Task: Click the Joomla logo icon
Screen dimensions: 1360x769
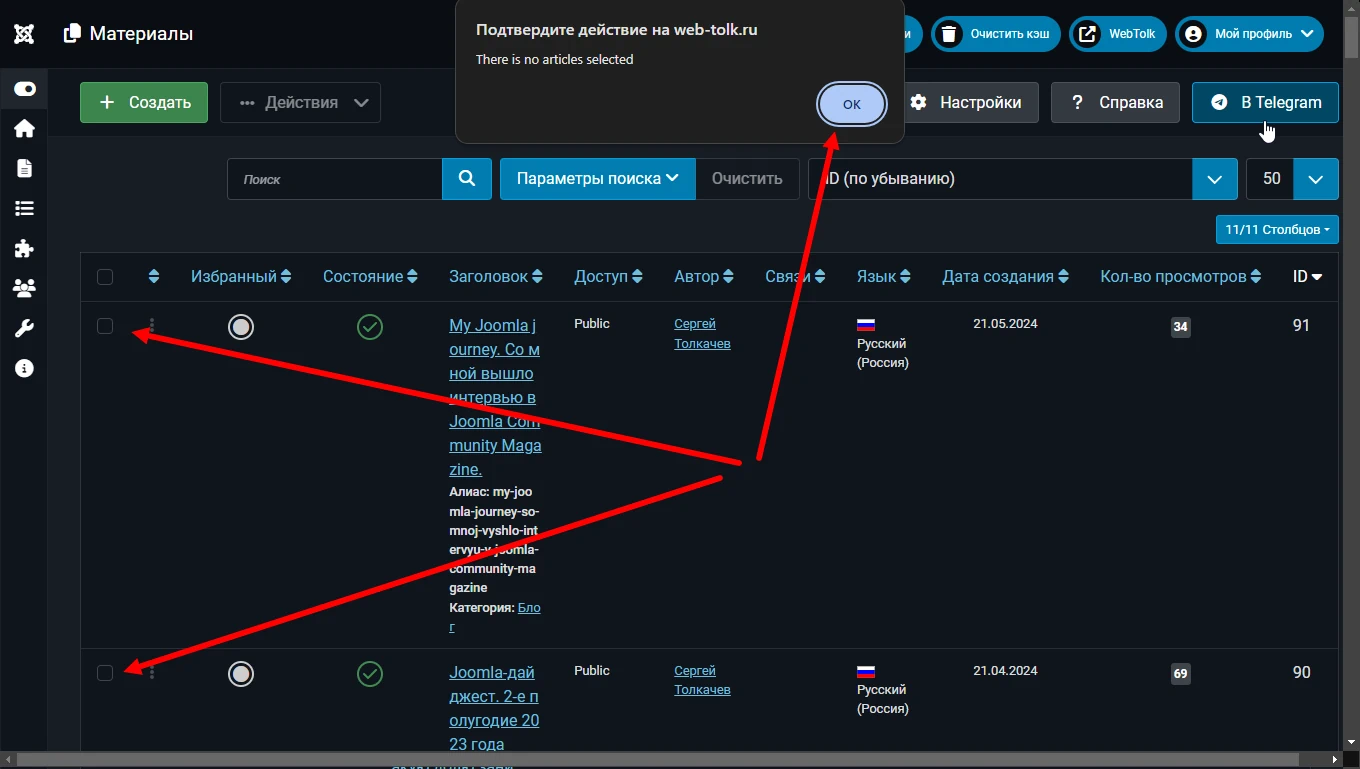Action: point(24,34)
